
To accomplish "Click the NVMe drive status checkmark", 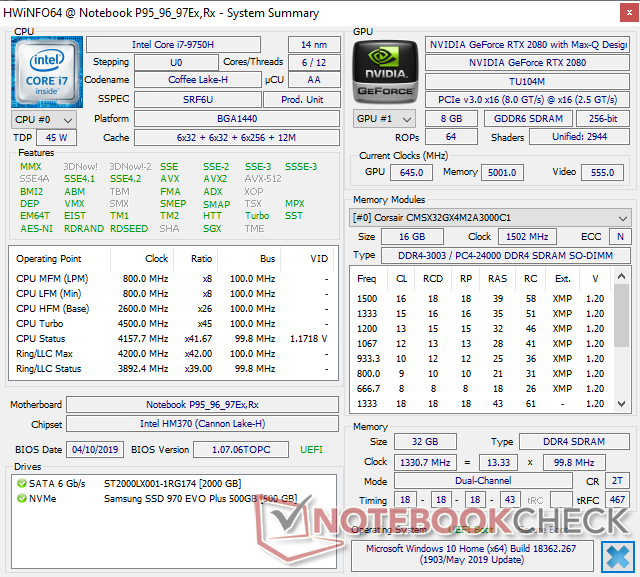I will [22, 498].
